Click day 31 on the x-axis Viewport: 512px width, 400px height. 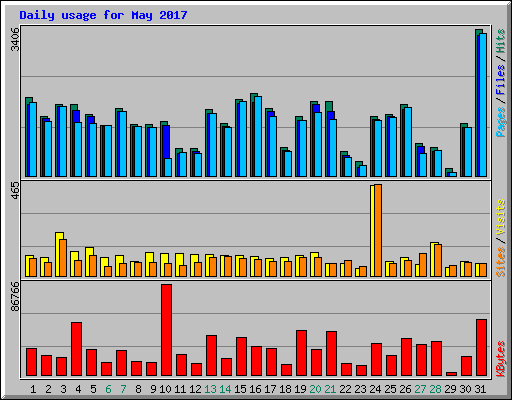[480, 389]
